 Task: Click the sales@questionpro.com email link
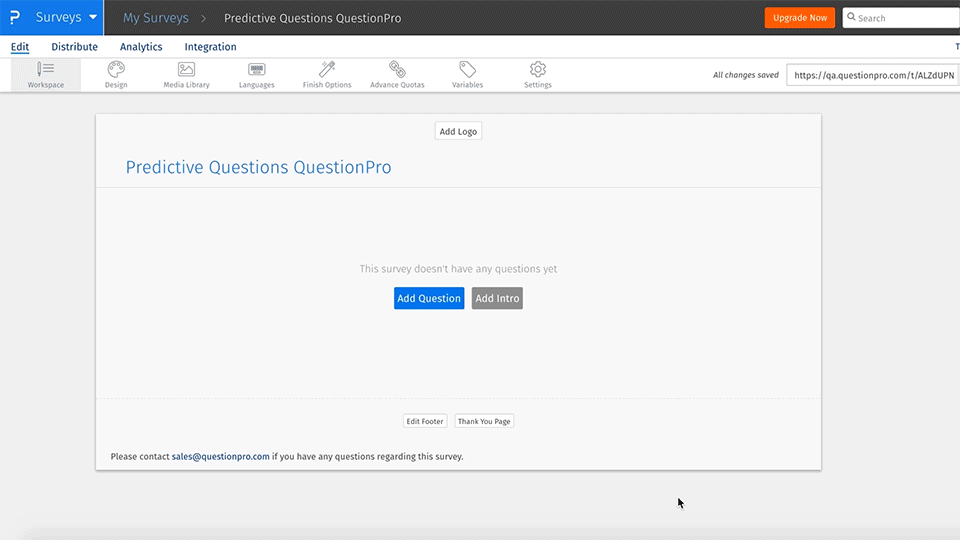tap(220, 456)
